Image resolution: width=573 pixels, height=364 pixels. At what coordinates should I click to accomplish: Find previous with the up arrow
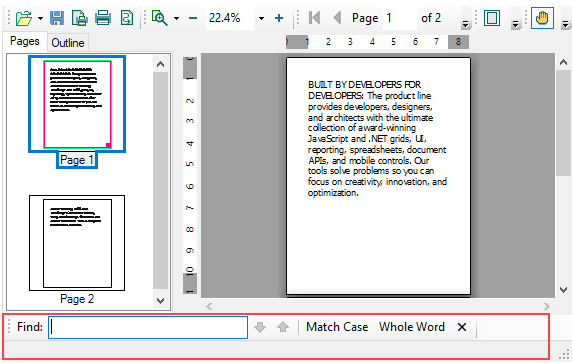coord(283,327)
